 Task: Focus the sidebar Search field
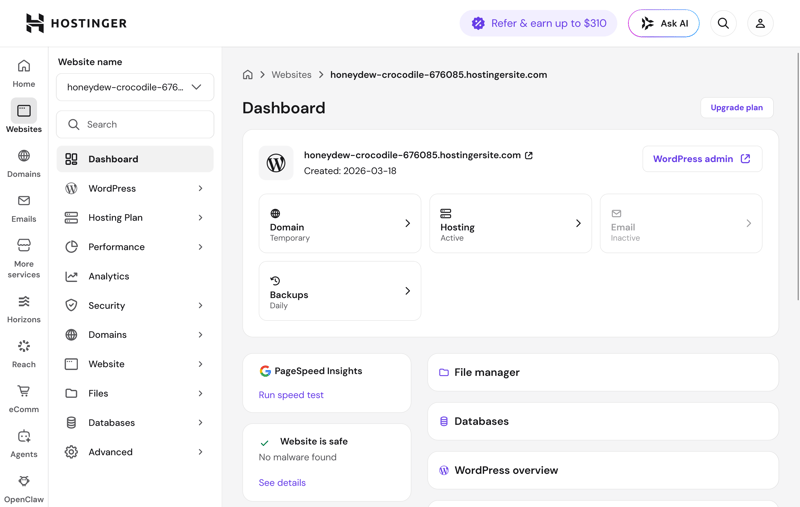point(135,124)
